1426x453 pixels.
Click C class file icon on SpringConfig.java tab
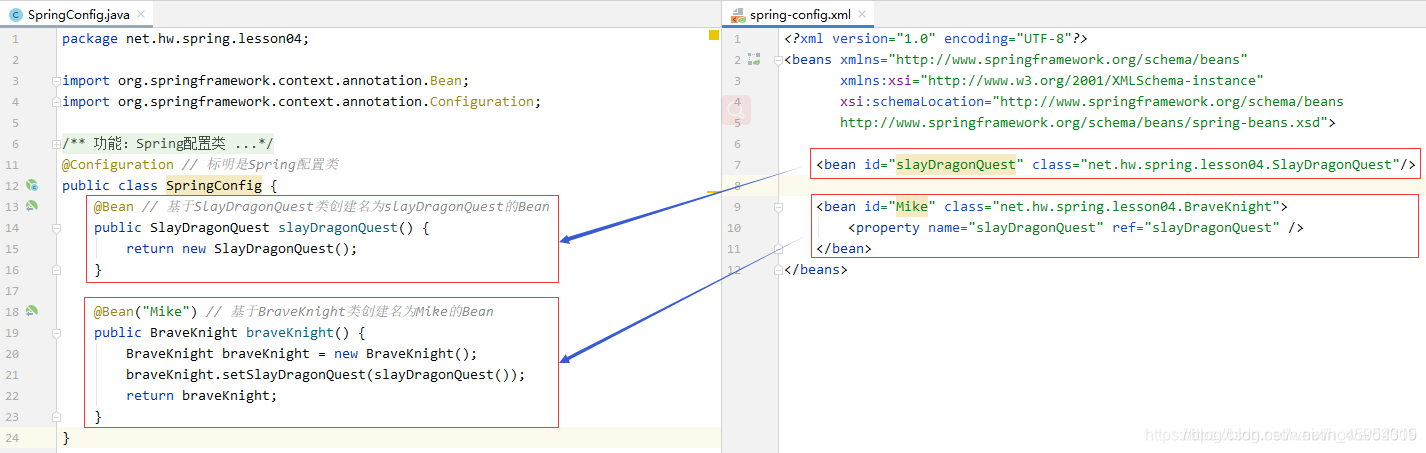[x=16, y=15]
